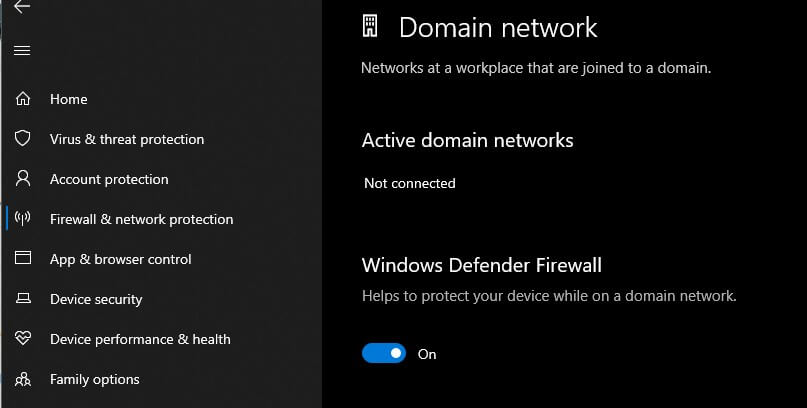Open Device performance & health page
This screenshot has height=408, width=807.
[140, 339]
